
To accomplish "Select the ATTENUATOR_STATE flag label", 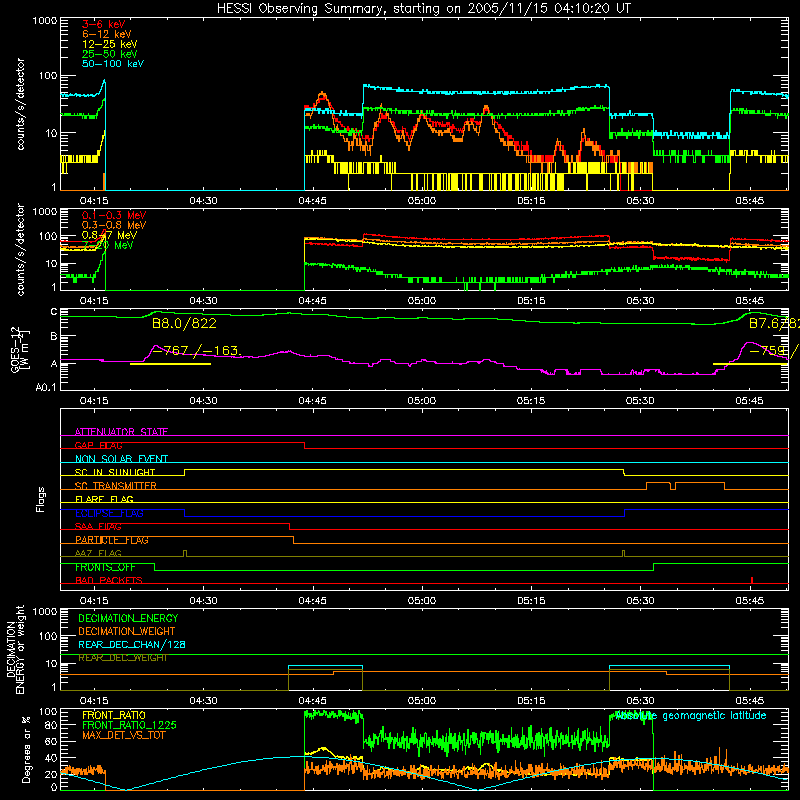I will (121, 432).
